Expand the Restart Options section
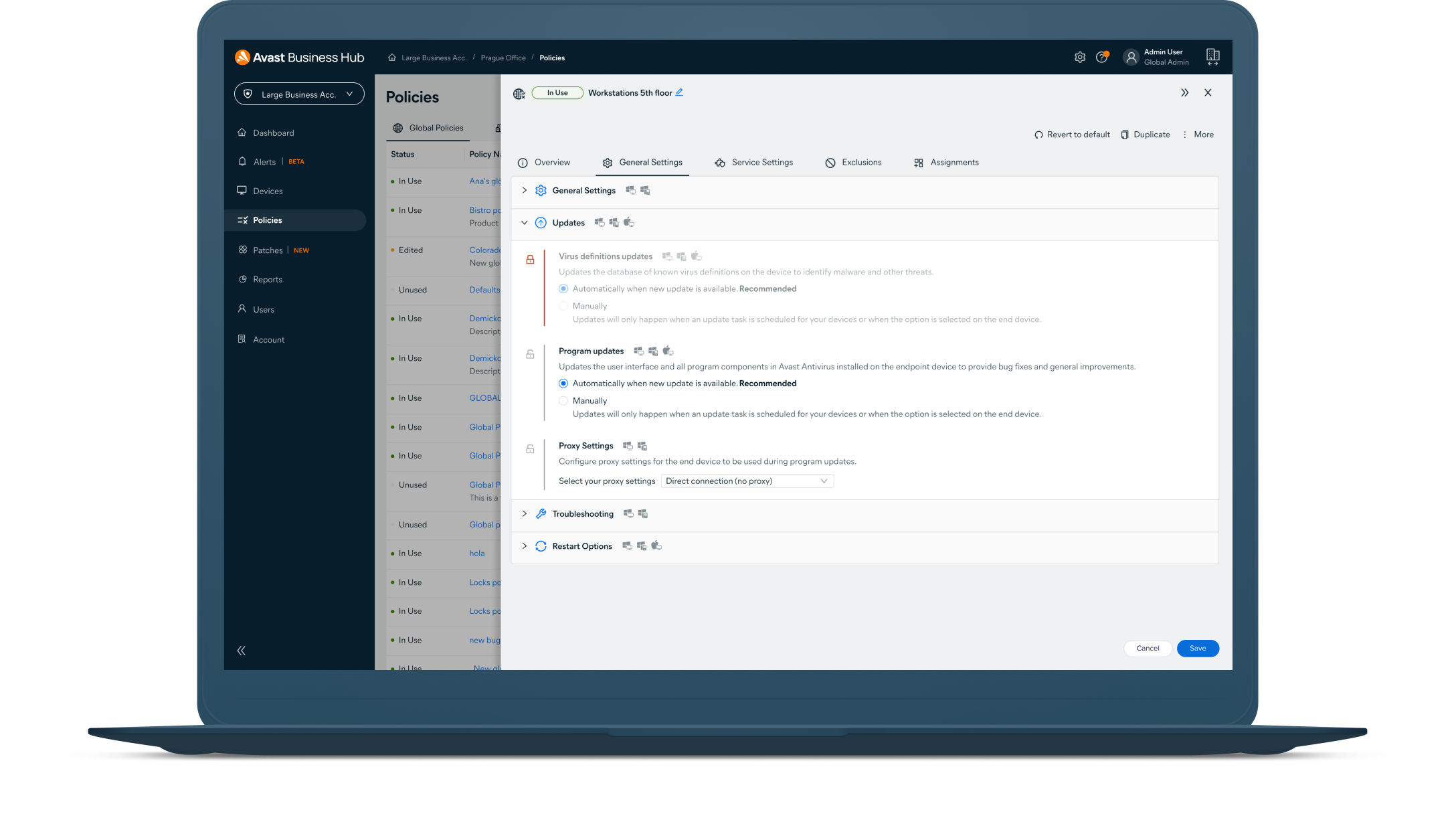The image size is (1456, 834). click(x=524, y=546)
